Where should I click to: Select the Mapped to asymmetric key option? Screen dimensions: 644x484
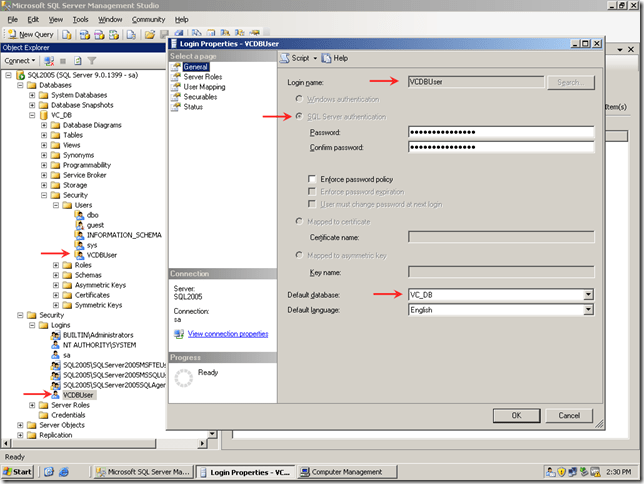point(300,255)
